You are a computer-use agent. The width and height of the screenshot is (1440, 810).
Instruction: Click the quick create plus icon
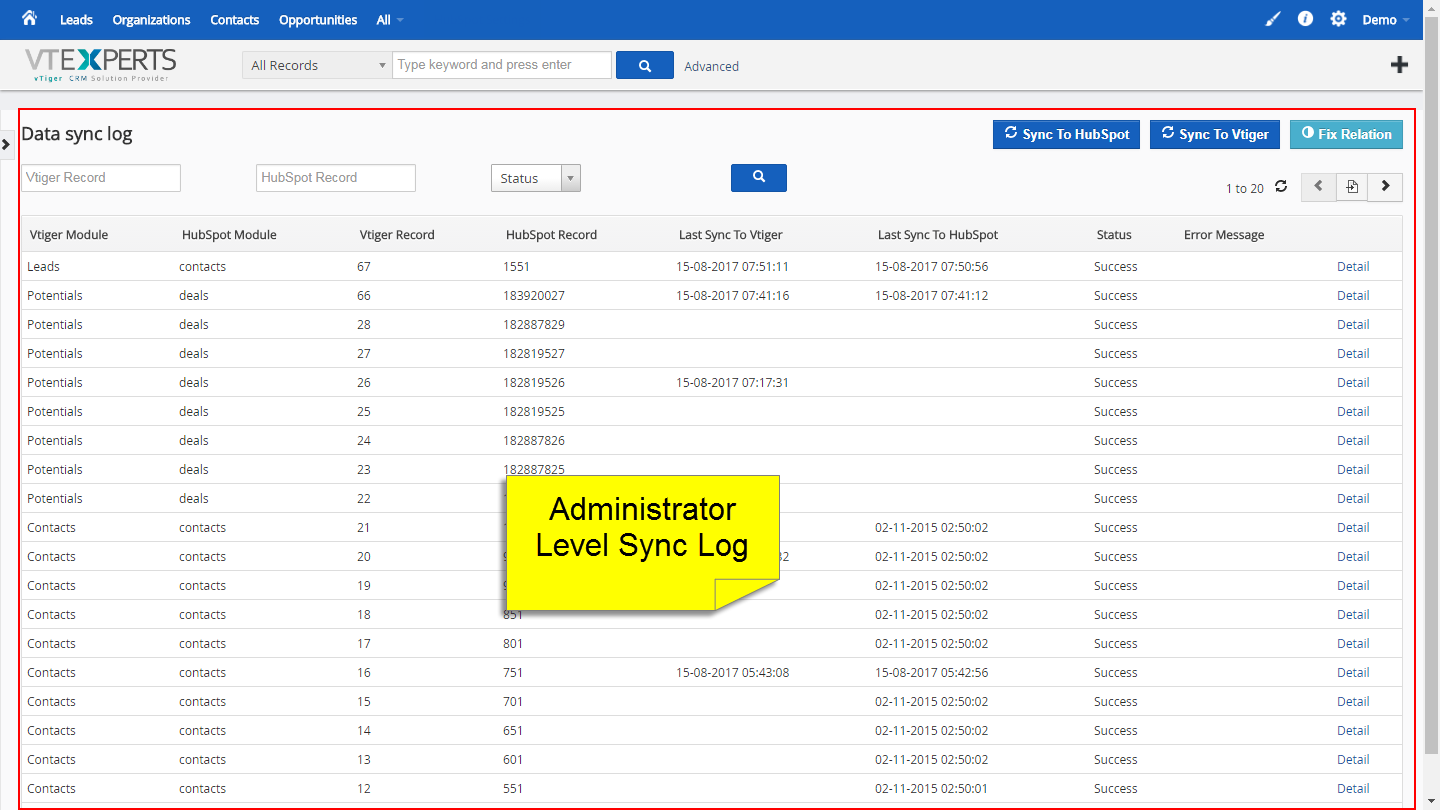pyautogui.click(x=1400, y=65)
